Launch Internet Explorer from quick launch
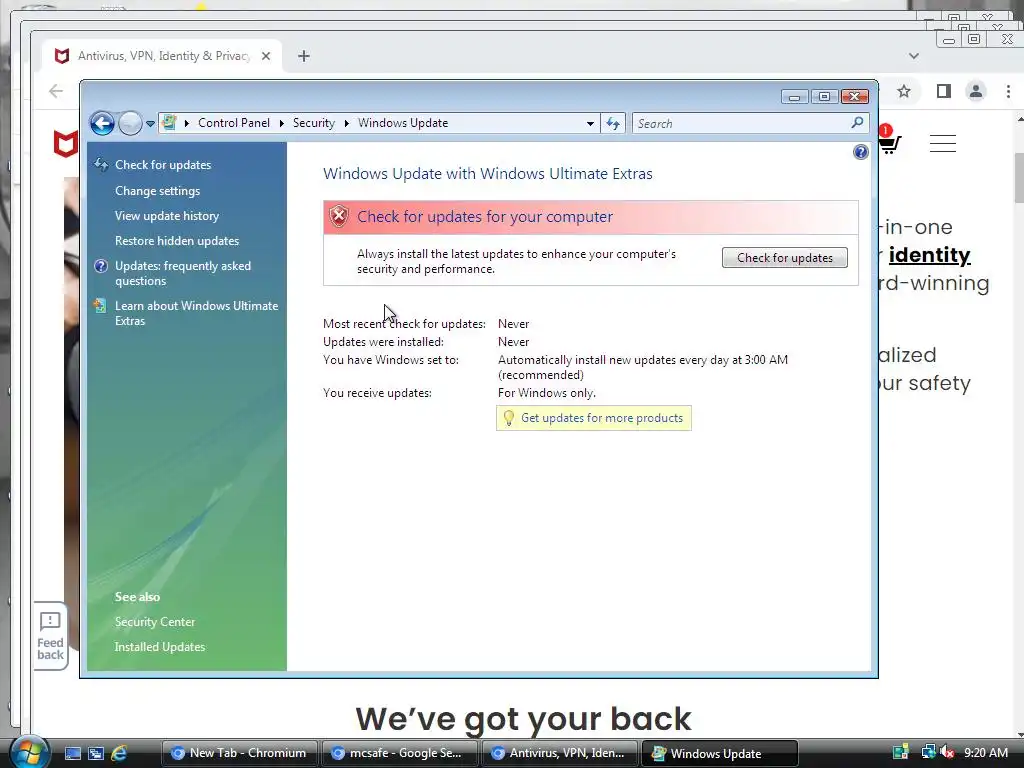1024x768 pixels. (x=119, y=754)
